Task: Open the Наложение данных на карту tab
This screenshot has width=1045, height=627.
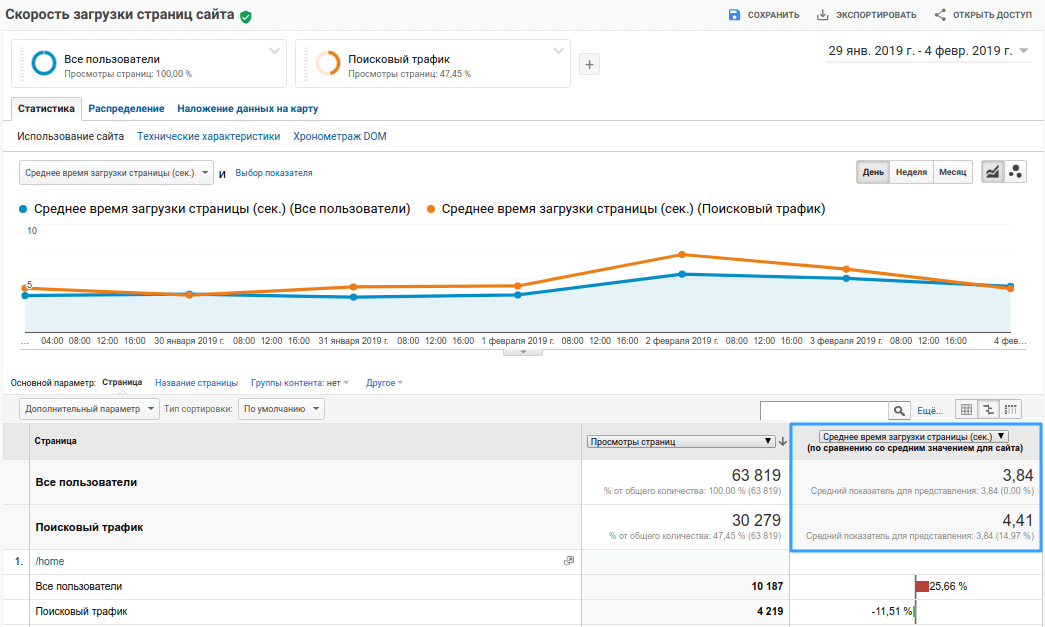Action: coord(248,109)
